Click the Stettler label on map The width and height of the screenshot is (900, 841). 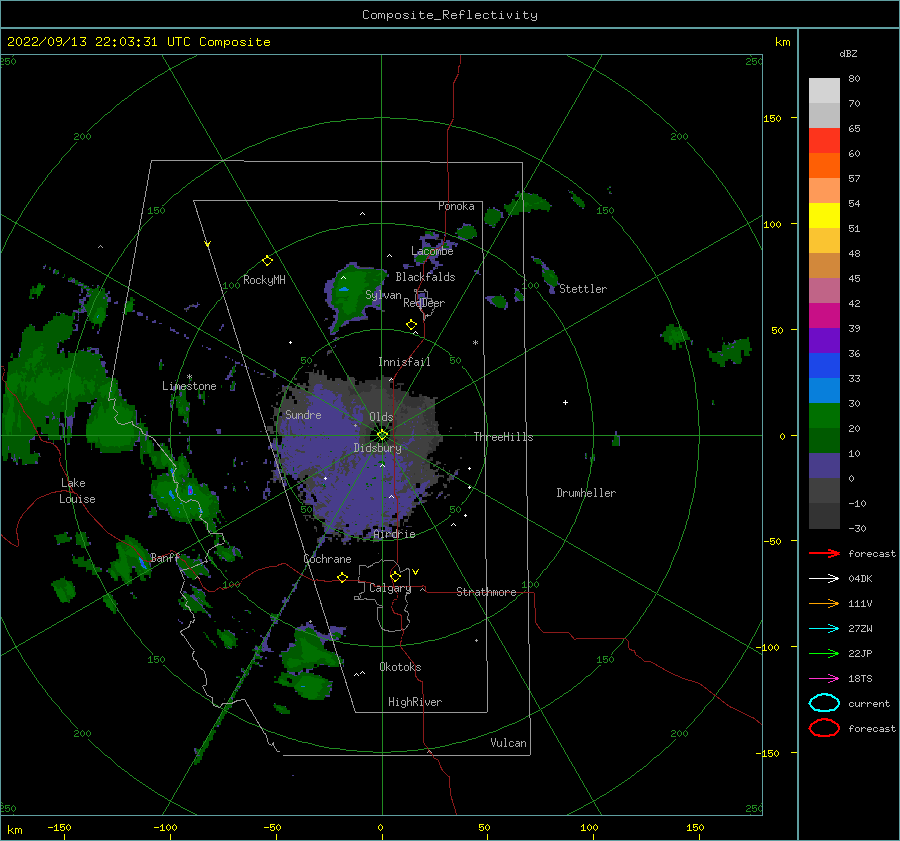click(583, 289)
